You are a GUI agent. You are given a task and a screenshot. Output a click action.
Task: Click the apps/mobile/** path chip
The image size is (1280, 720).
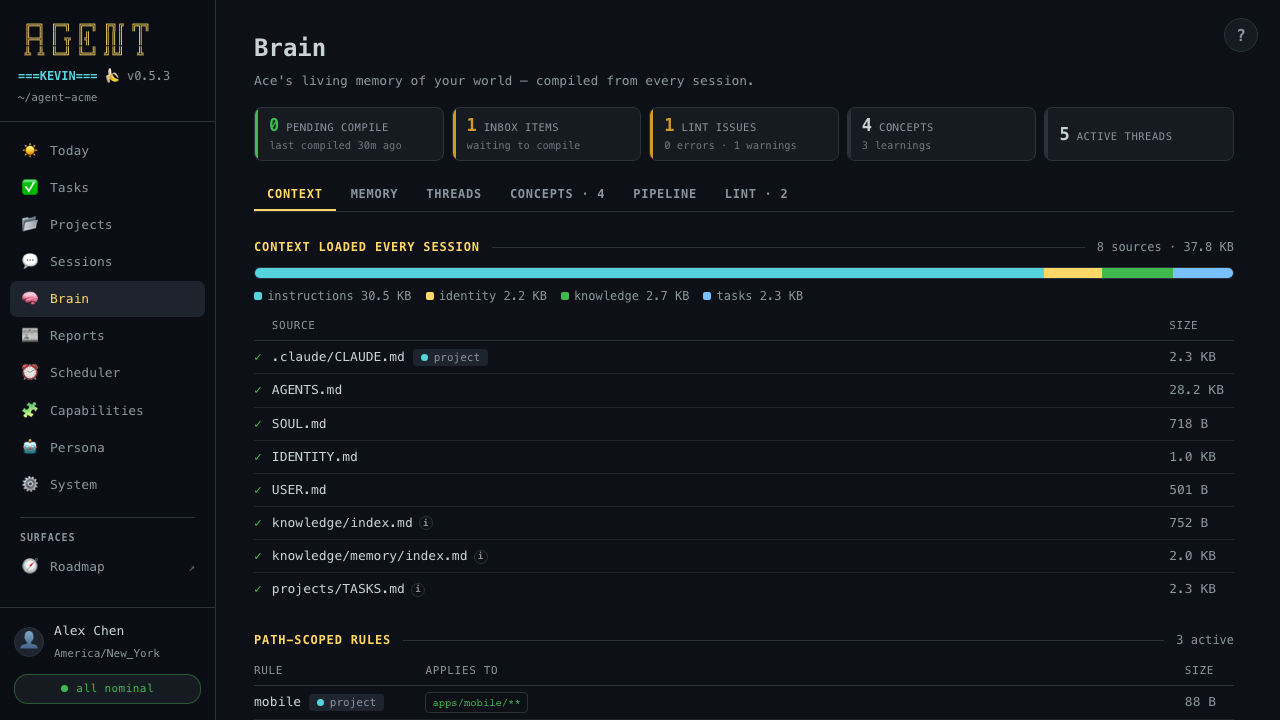476,703
